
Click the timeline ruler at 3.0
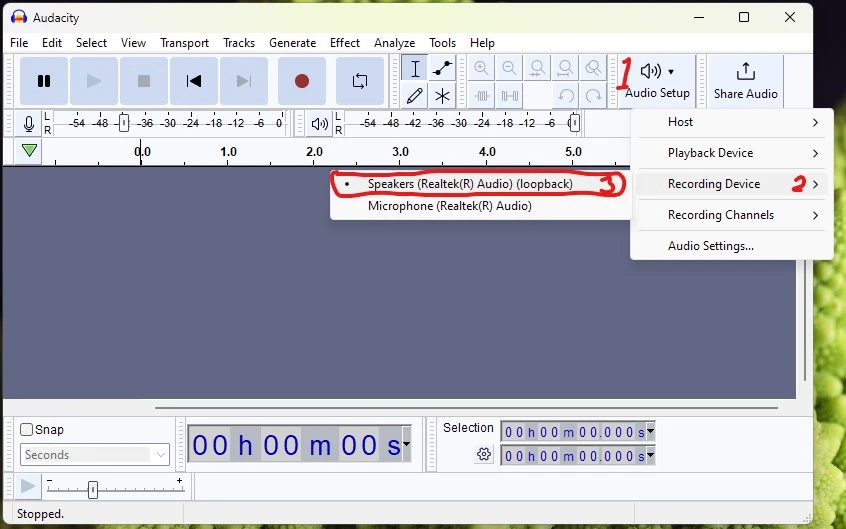[400, 152]
